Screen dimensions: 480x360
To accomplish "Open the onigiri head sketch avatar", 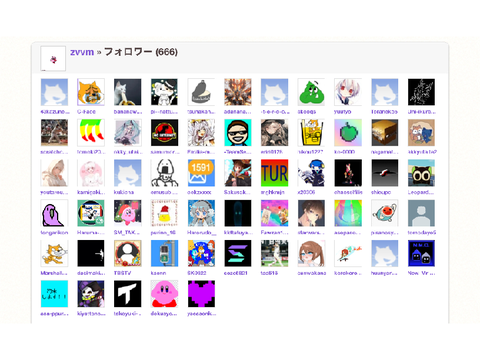I will click(x=164, y=173).
